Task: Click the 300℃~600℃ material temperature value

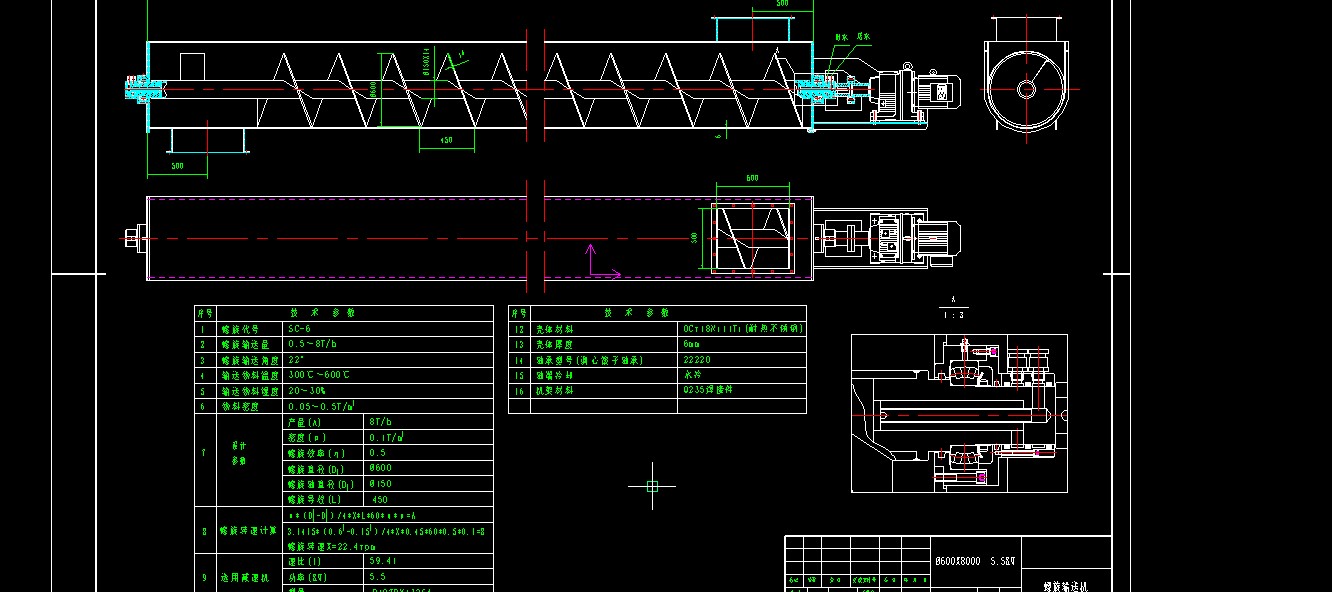Action: (318, 375)
